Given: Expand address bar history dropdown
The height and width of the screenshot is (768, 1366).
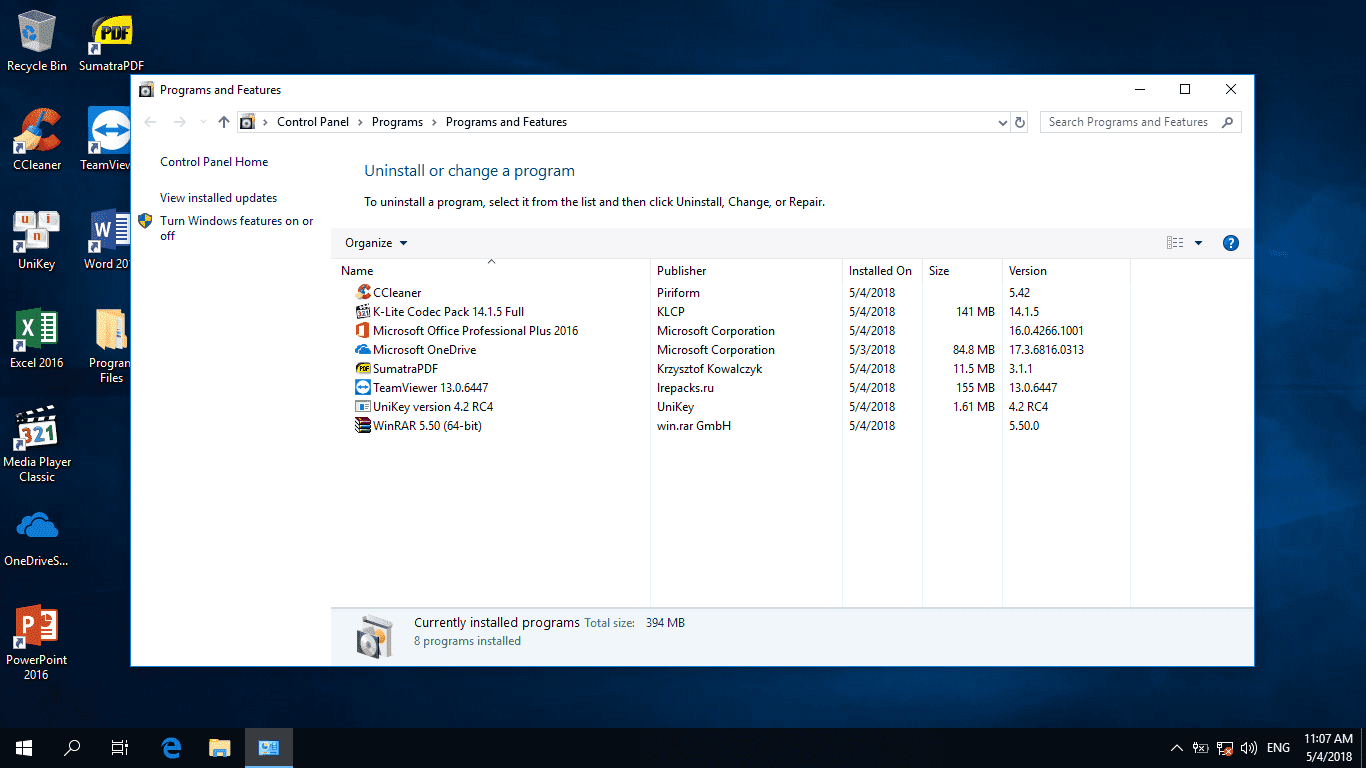Looking at the screenshot, I should click(1003, 122).
